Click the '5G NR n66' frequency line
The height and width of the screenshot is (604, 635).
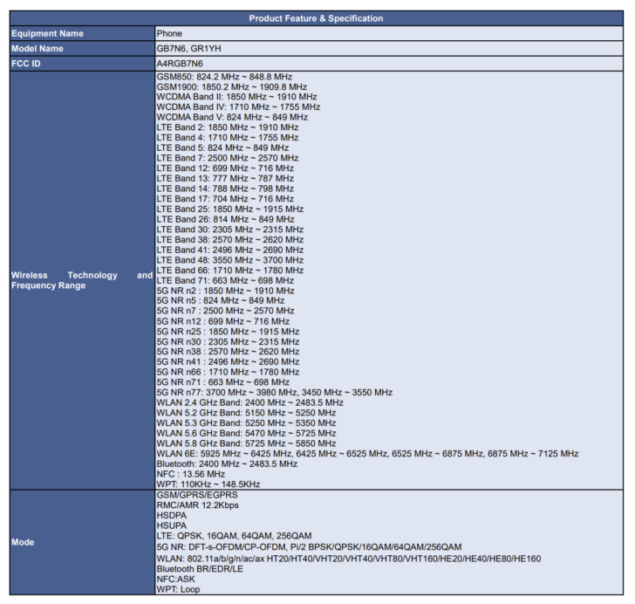tap(228, 372)
